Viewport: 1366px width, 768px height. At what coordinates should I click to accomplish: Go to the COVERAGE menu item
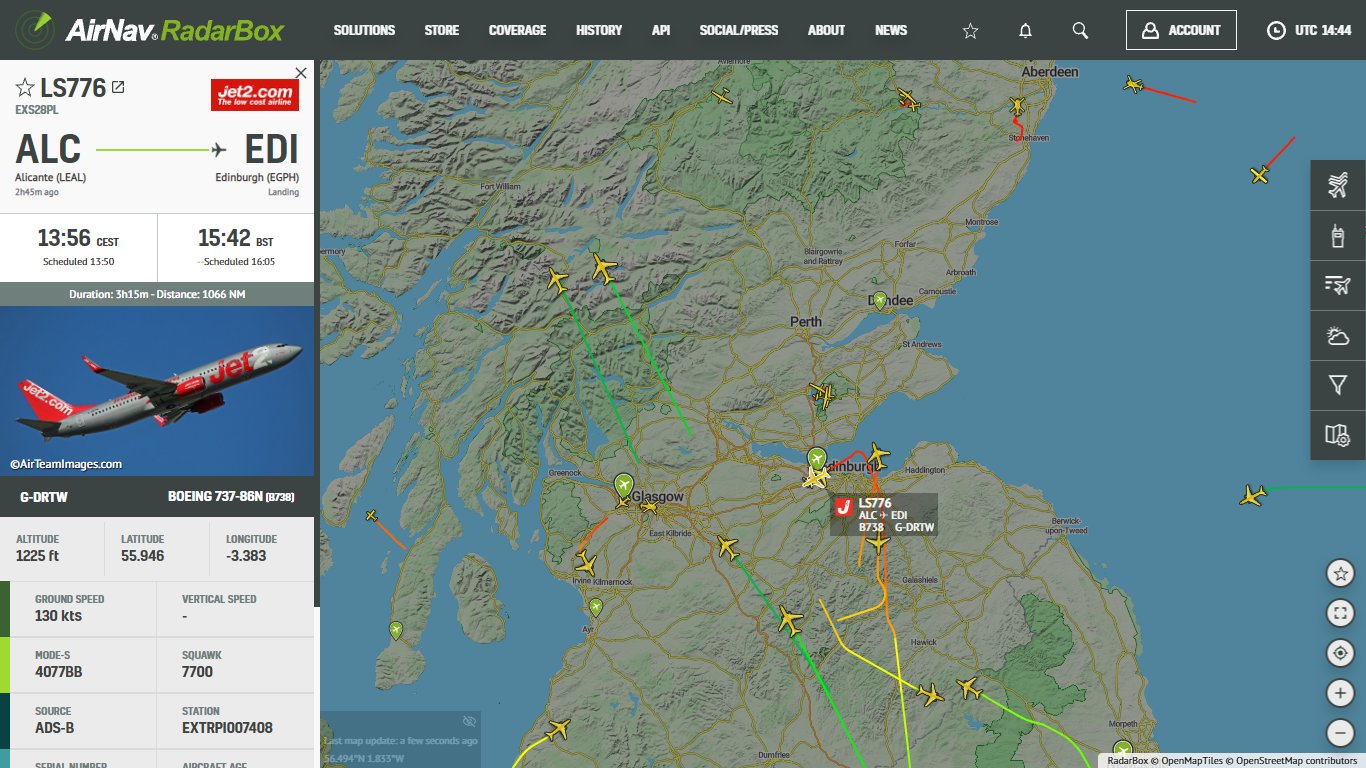[517, 30]
